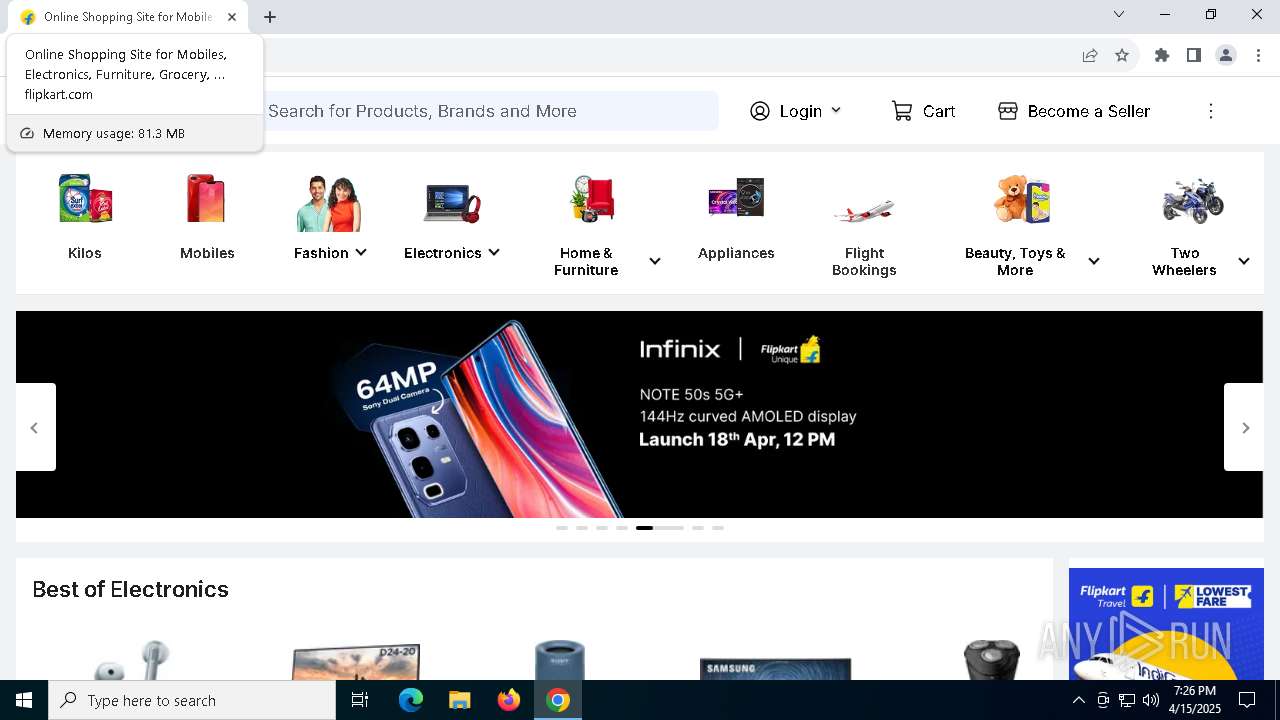Open the Fashion category image

tap(329, 202)
